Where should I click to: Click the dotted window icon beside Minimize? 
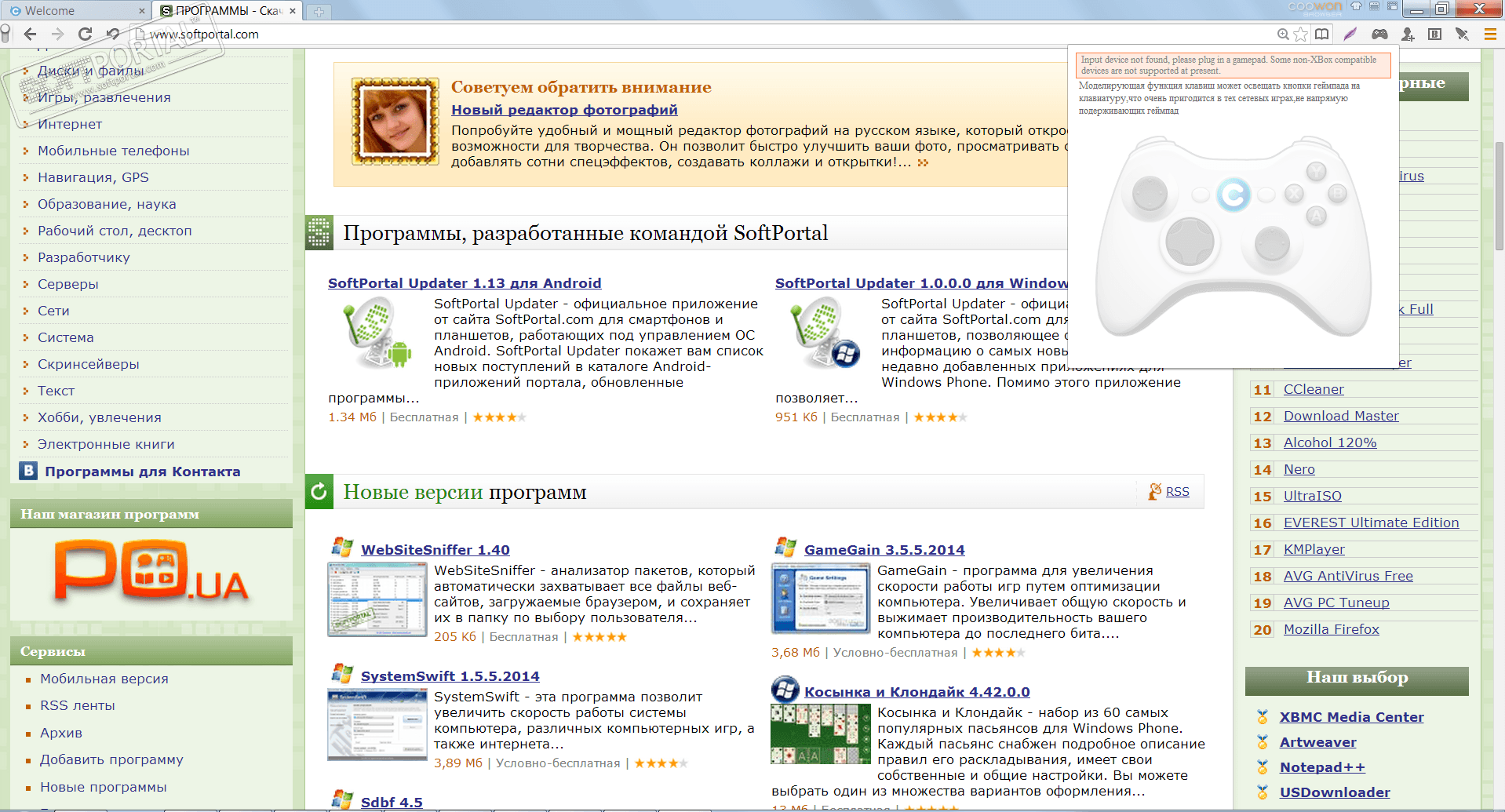1393,7
